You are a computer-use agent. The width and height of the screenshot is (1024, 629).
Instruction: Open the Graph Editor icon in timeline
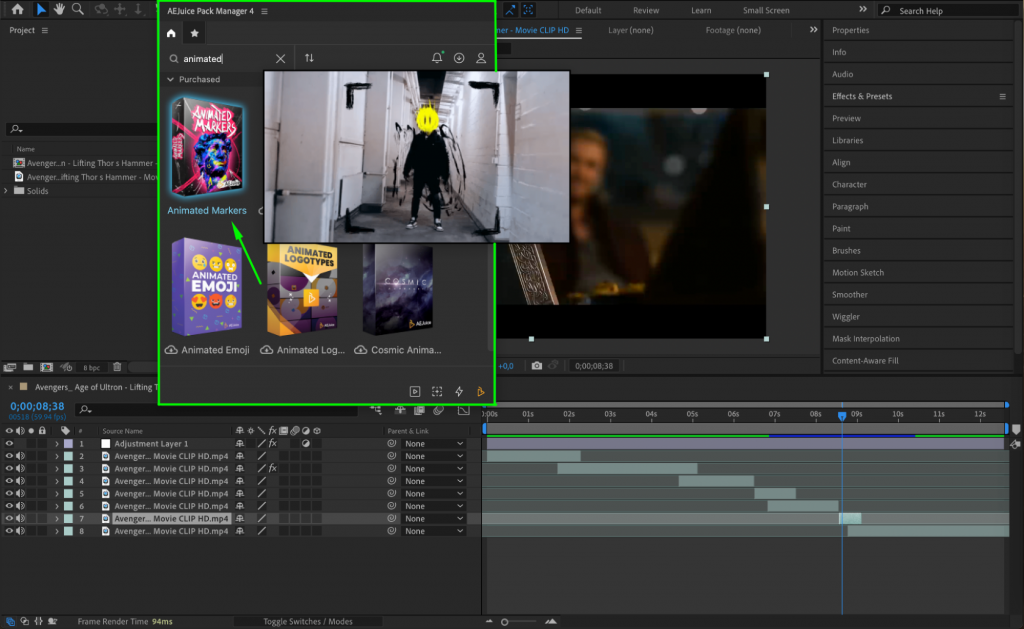(x=463, y=410)
